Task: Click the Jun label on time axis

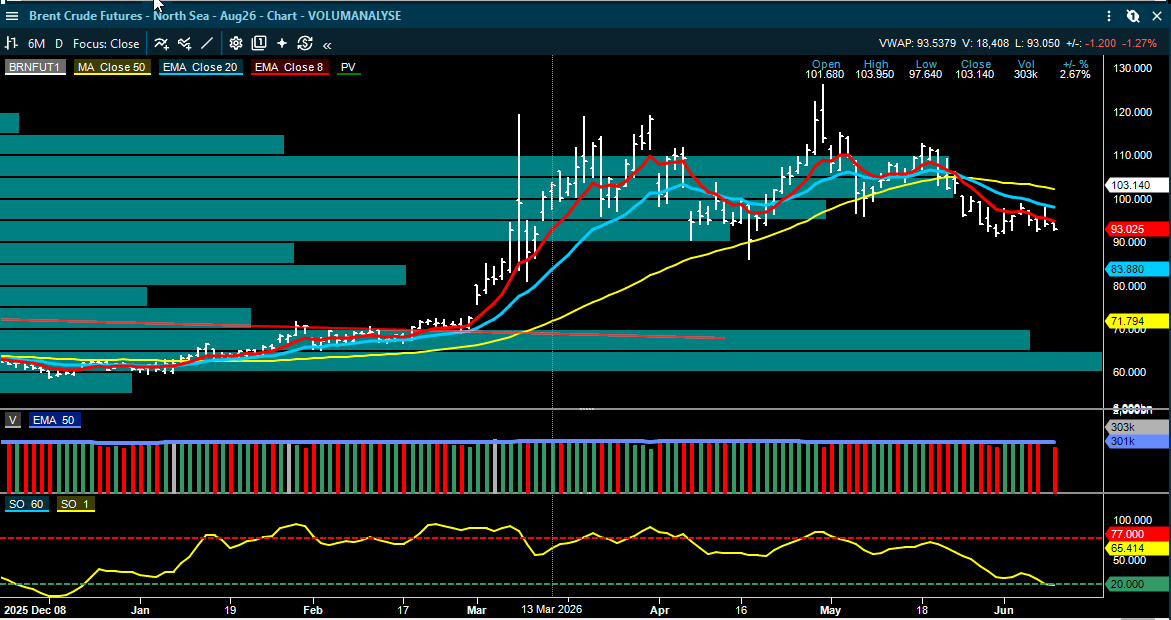Action: [1004, 610]
